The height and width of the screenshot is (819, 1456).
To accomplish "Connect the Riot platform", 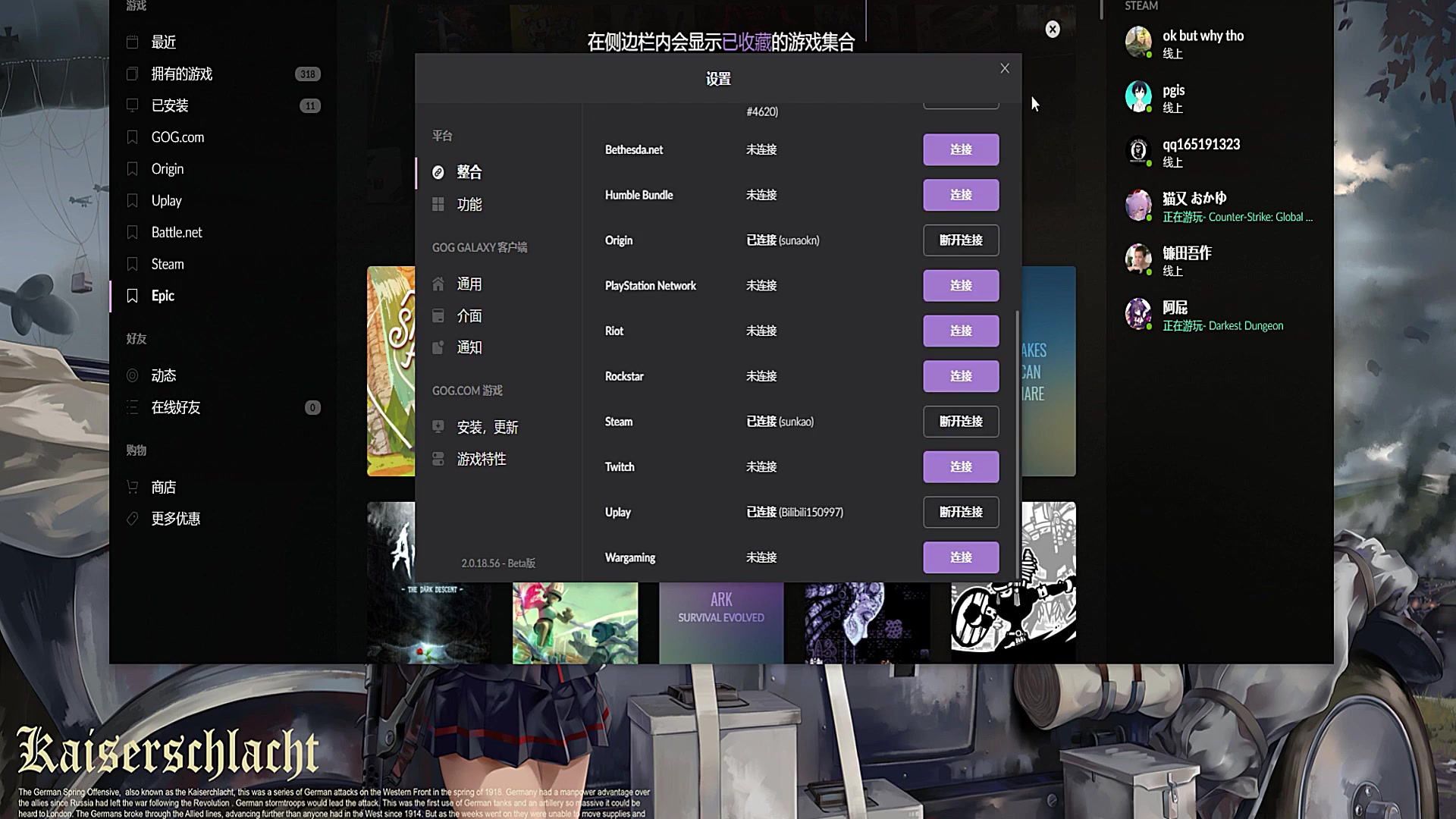I will click(961, 331).
